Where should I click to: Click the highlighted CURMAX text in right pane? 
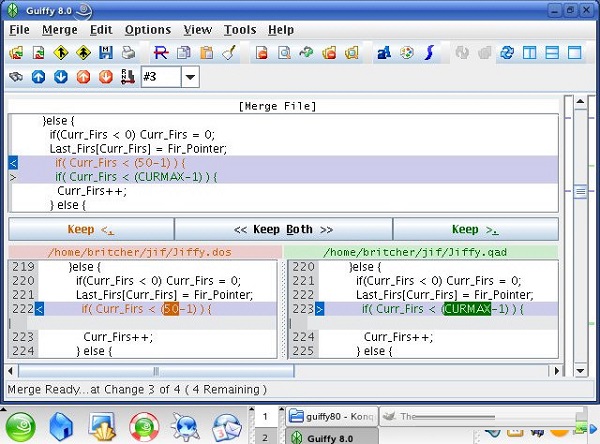(x=466, y=309)
